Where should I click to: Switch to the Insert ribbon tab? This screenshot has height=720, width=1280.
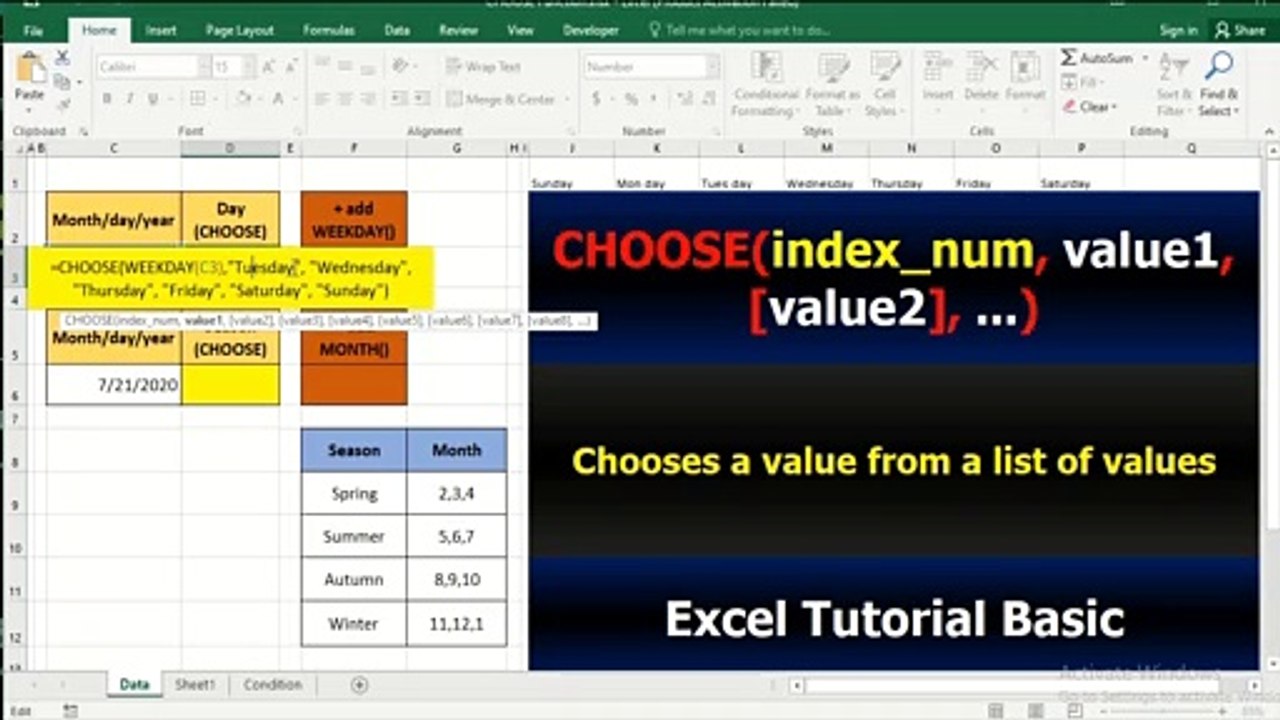(161, 30)
